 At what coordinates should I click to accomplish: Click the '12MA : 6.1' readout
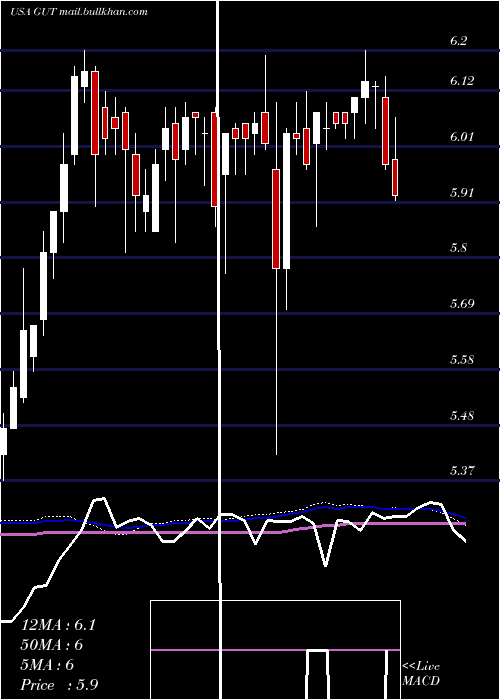[58, 625]
